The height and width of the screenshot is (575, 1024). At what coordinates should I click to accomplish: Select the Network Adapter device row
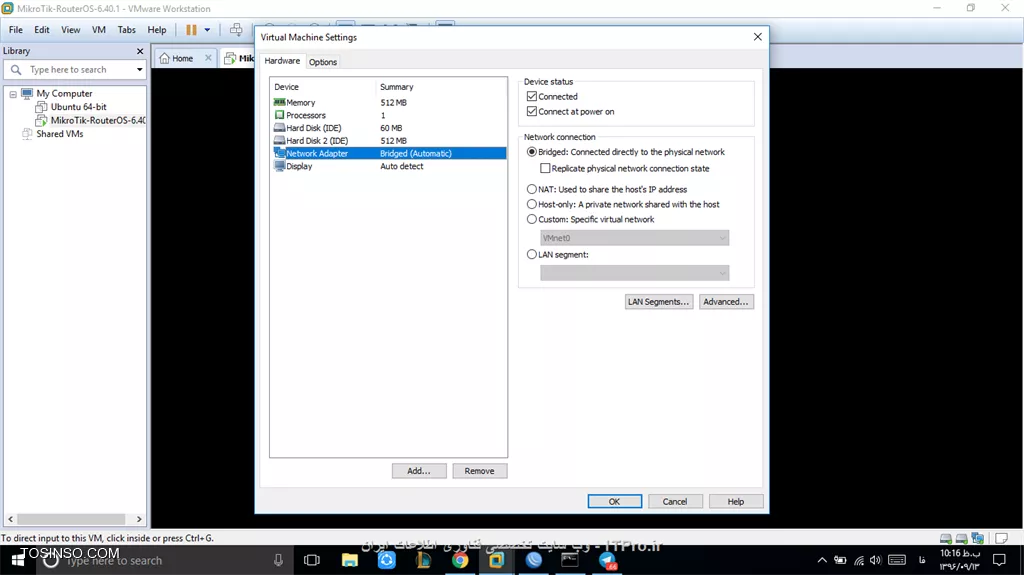tap(389, 154)
